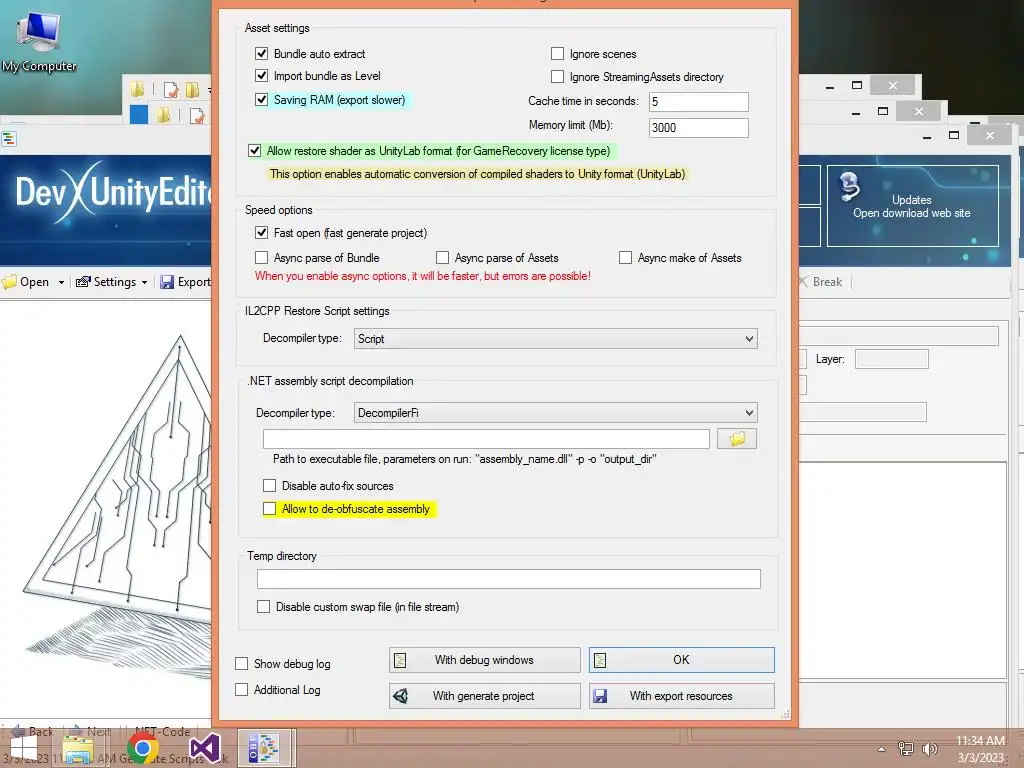This screenshot has height=768, width=1024.
Task: Click the Open folder icon in main toolbar
Action: pyautogui.click(x=9, y=282)
